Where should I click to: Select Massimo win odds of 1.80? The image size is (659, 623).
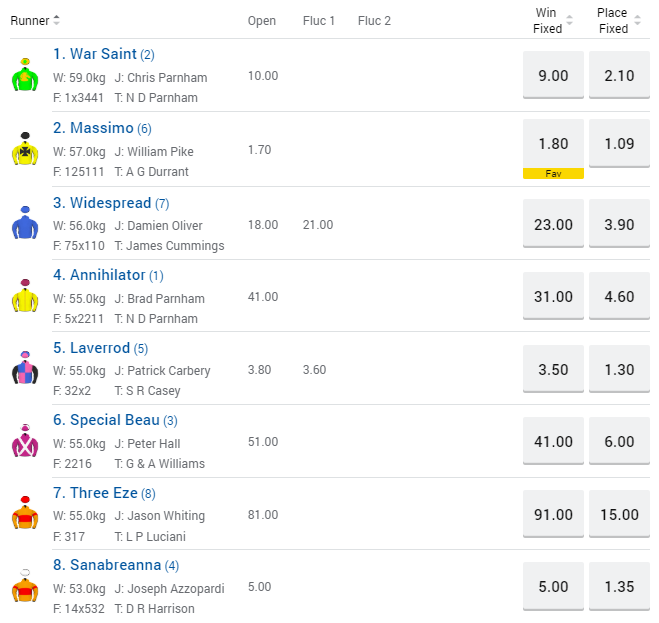coord(553,143)
